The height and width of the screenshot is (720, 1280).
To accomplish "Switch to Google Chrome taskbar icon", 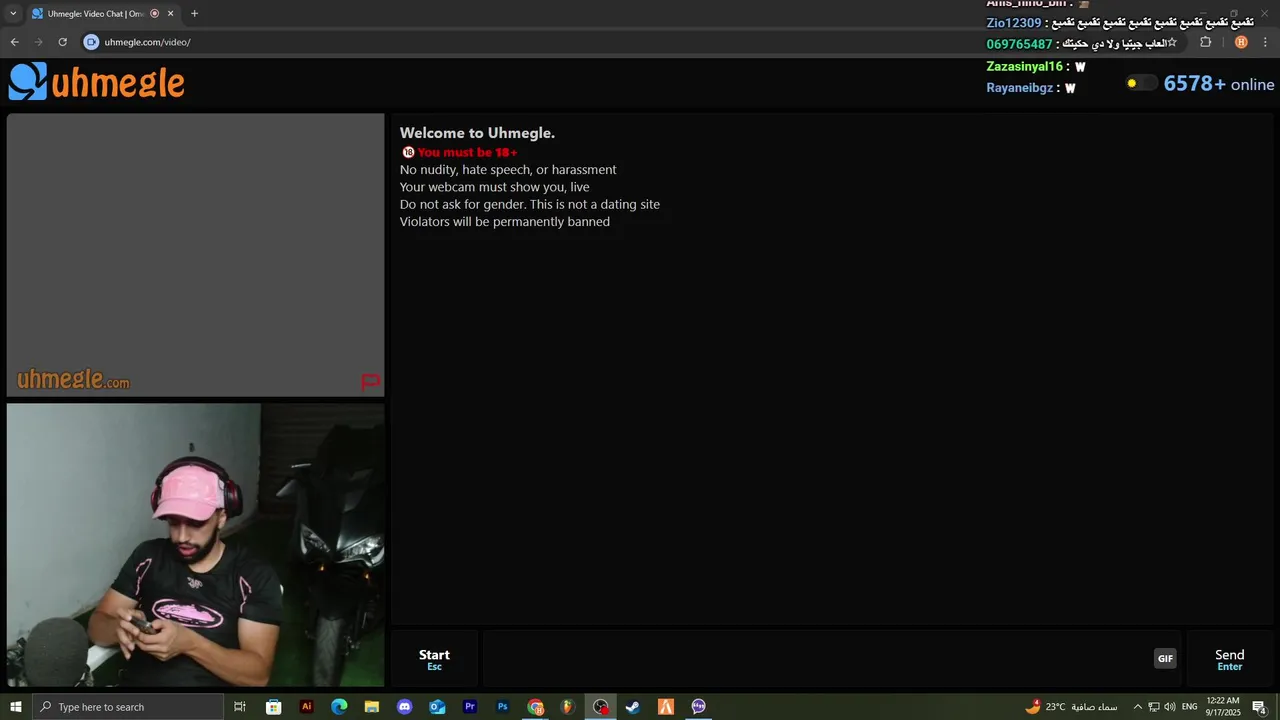I will pos(536,707).
